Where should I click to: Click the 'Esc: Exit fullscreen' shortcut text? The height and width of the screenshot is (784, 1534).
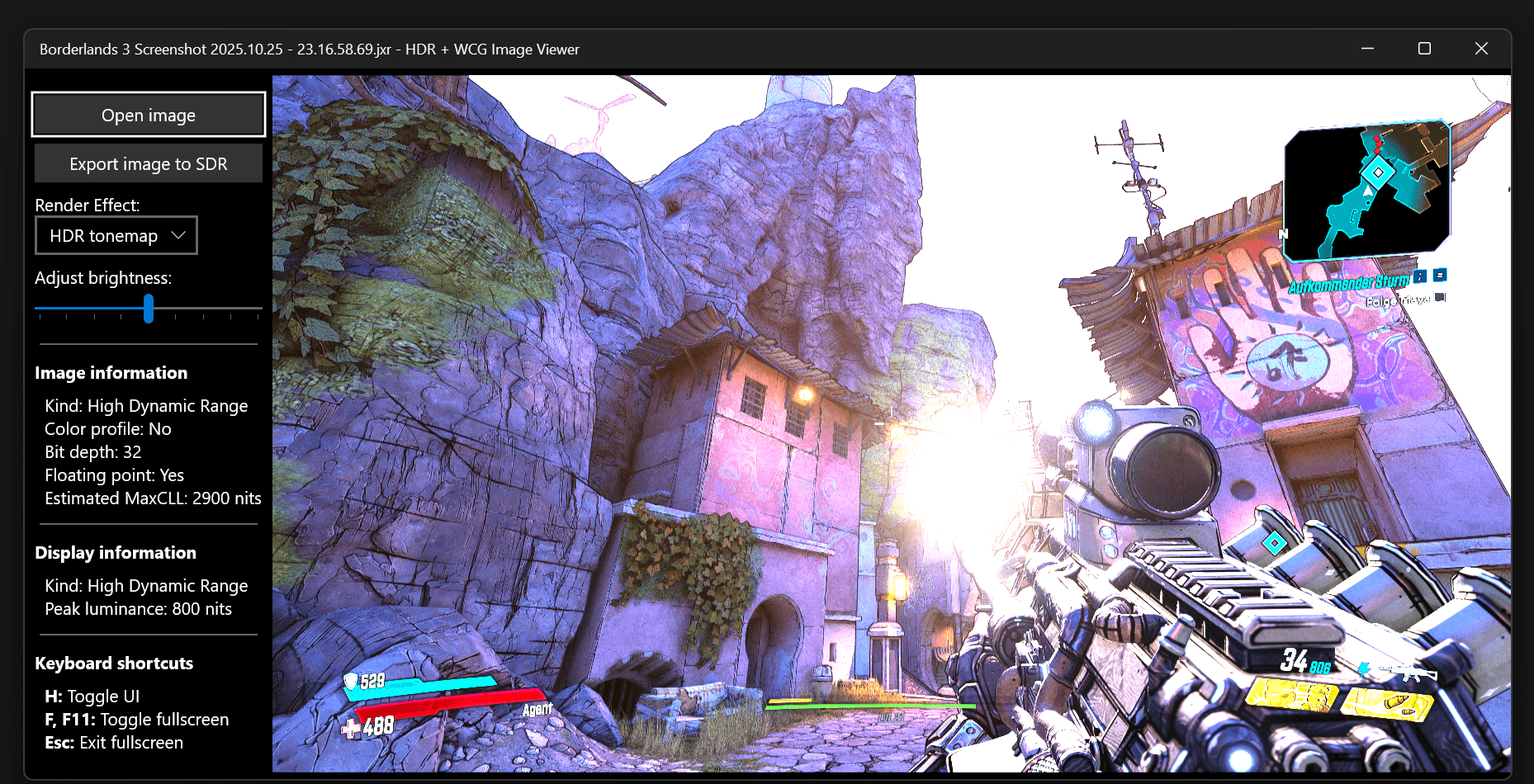click(114, 743)
